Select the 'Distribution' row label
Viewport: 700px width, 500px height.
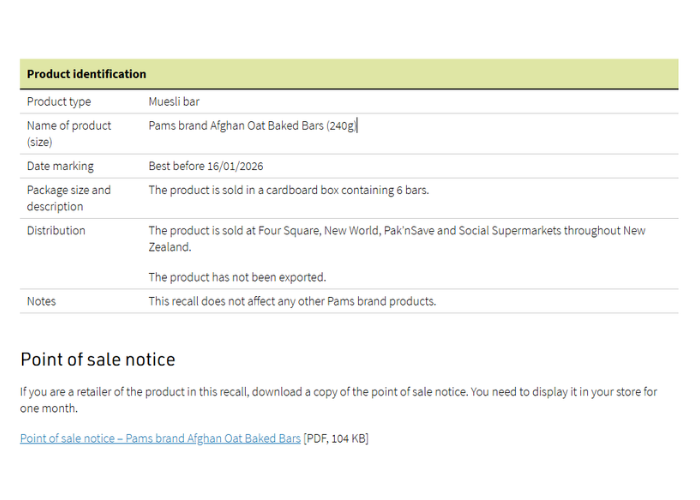(x=56, y=230)
